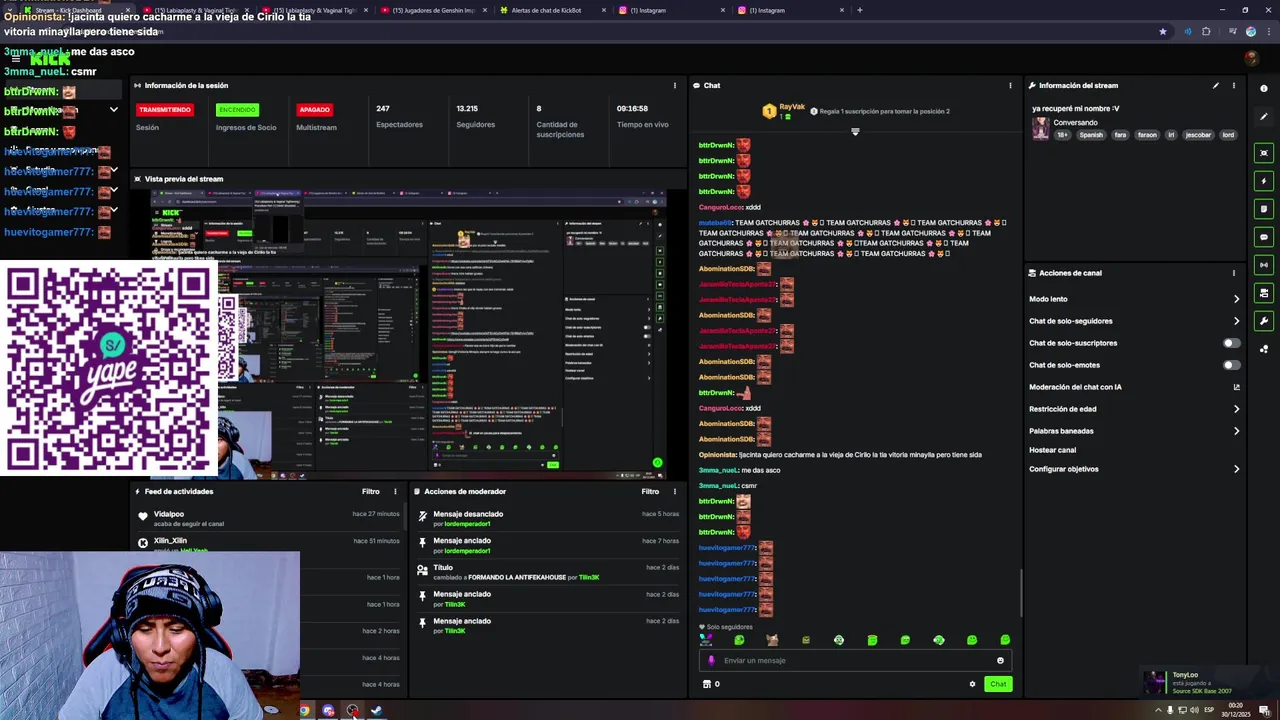The height and width of the screenshot is (720, 1280).
Task: Open Moderación del chat con IA external link
Action: 1236,387
